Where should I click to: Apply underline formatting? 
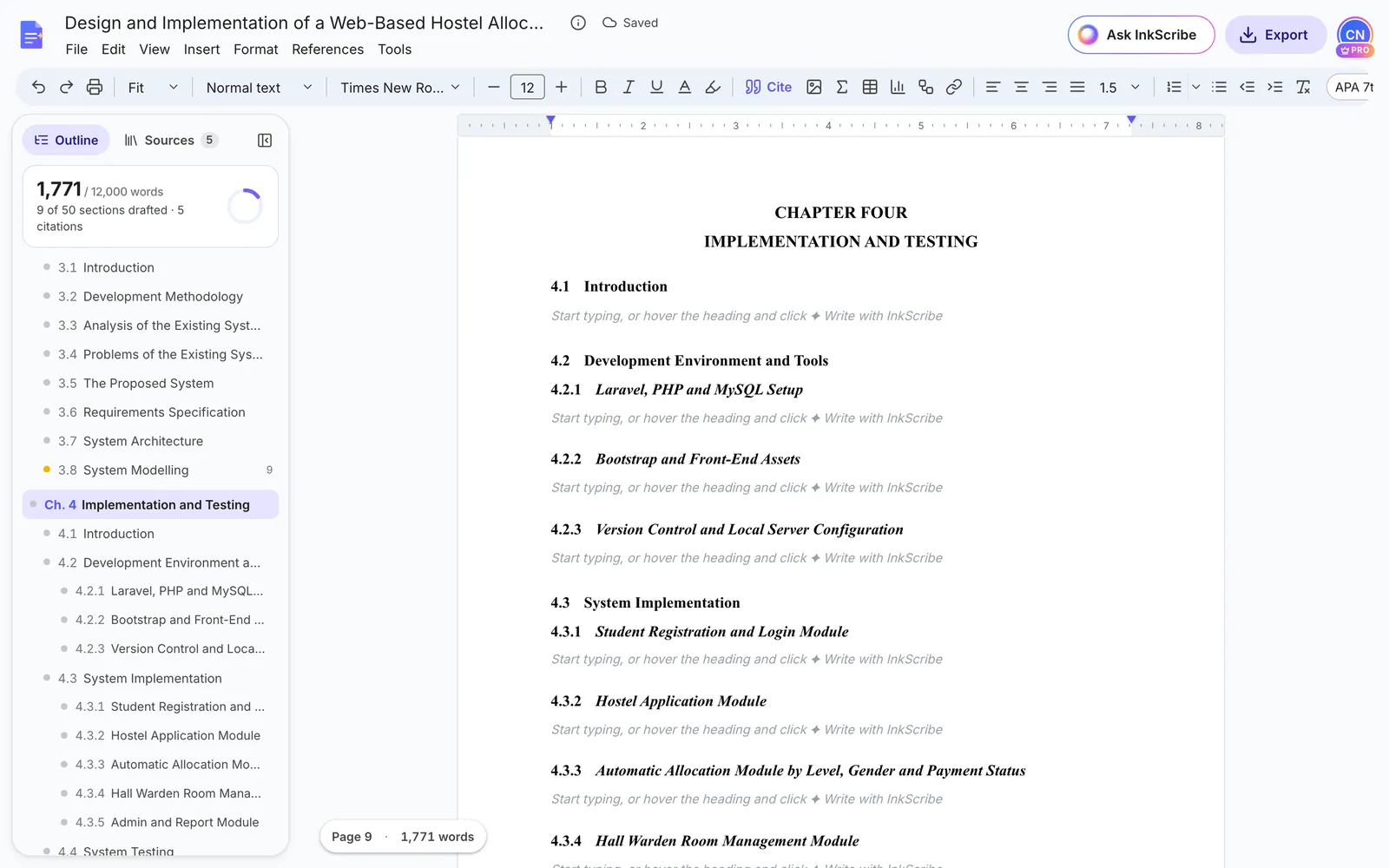pos(656,87)
